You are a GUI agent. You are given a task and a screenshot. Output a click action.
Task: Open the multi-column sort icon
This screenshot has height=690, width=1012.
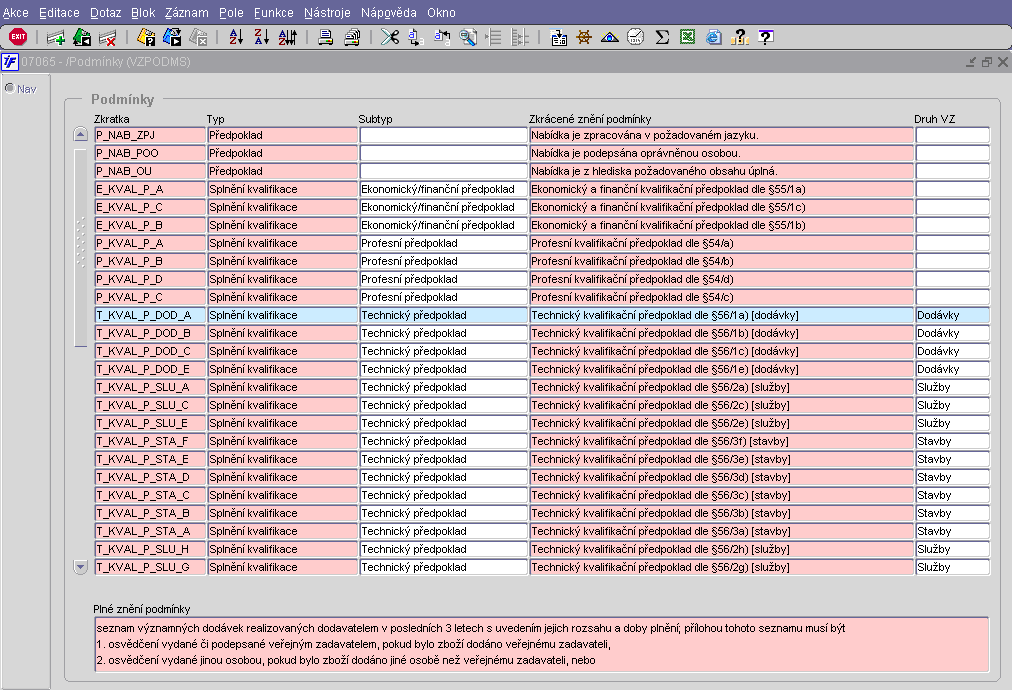click(x=287, y=37)
